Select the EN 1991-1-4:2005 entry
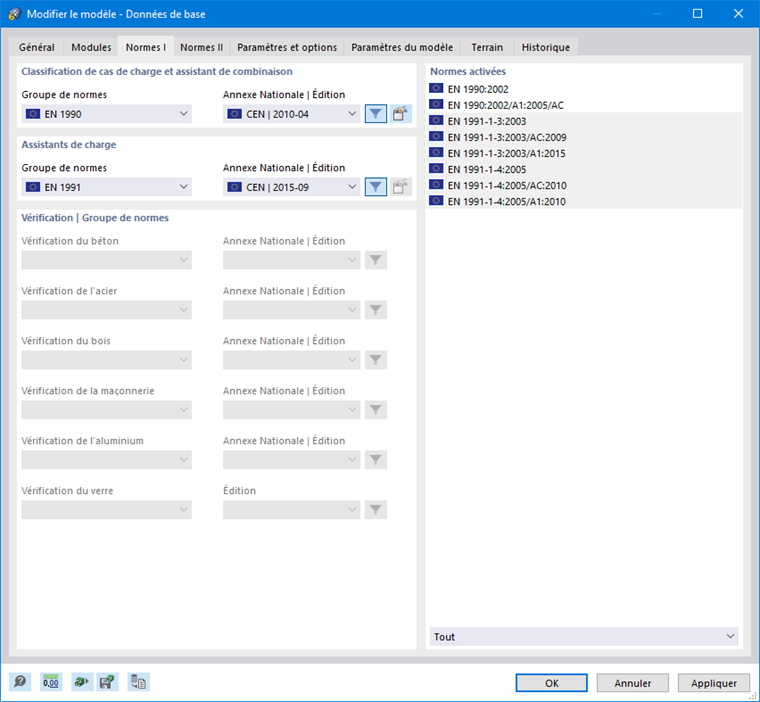This screenshot has width=760, height=702. point(584,169)
